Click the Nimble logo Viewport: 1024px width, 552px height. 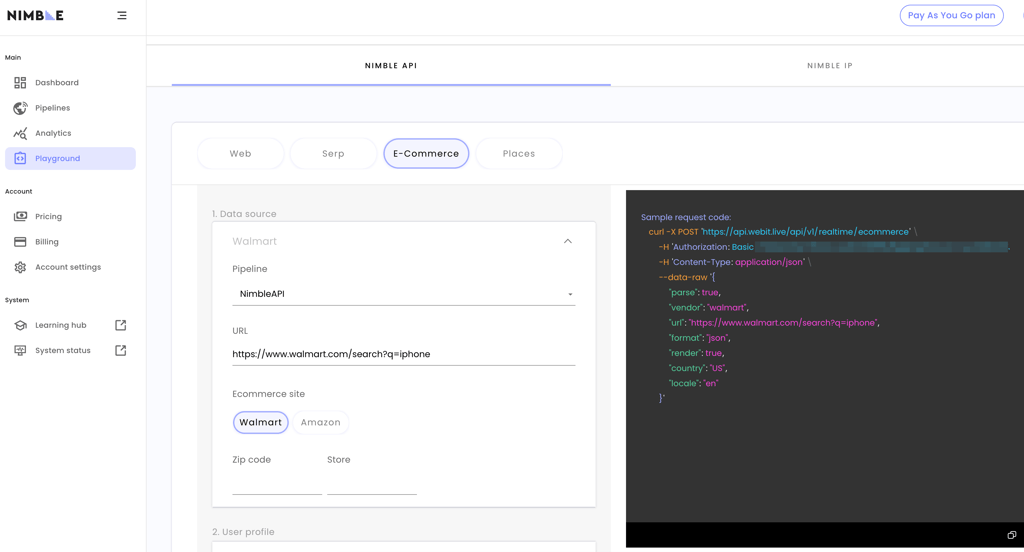click(35, 16)
